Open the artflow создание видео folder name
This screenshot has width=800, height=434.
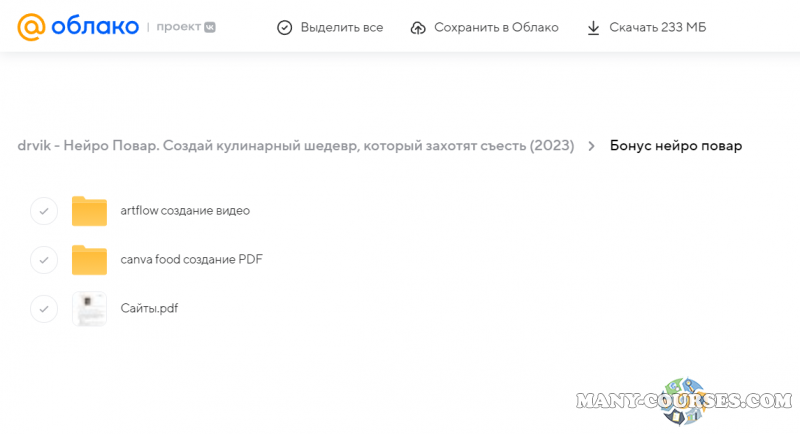pyautogui.click(x=185, y=211)
